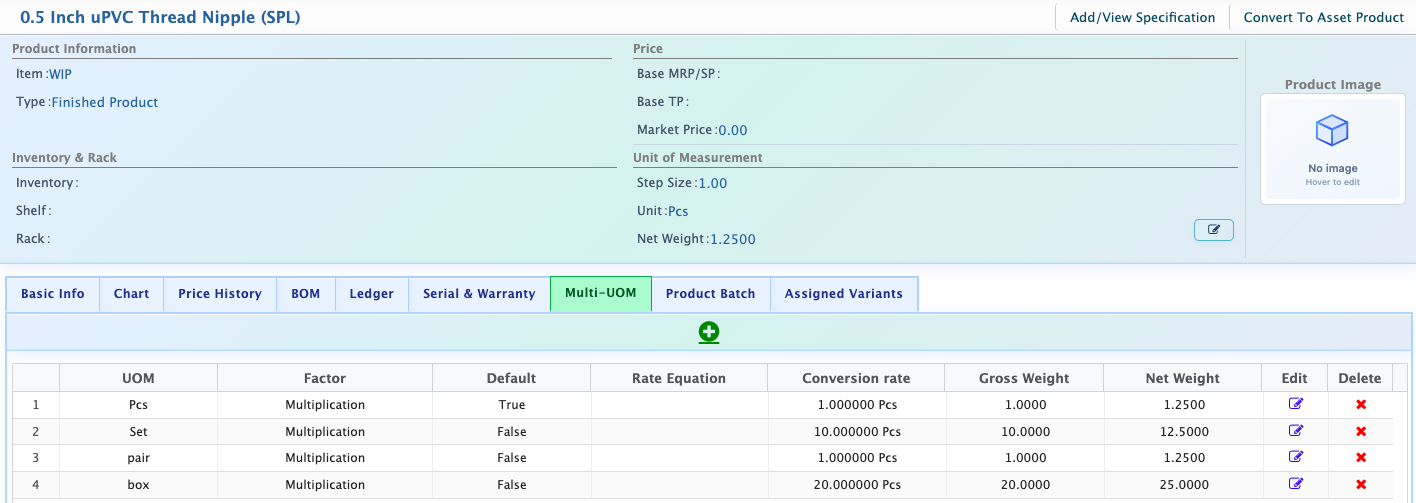This screenshot has height=503, width=1416.
Task: Open the Basic Info tab
Action: (x=53, y=294)
